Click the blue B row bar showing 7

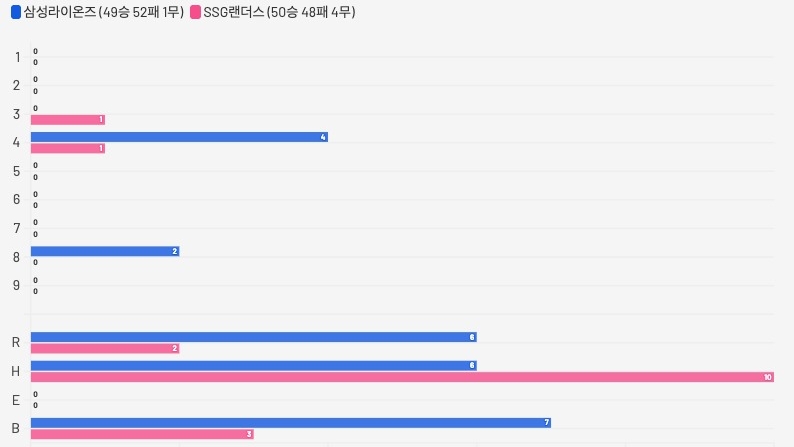(x=291, y=423)
